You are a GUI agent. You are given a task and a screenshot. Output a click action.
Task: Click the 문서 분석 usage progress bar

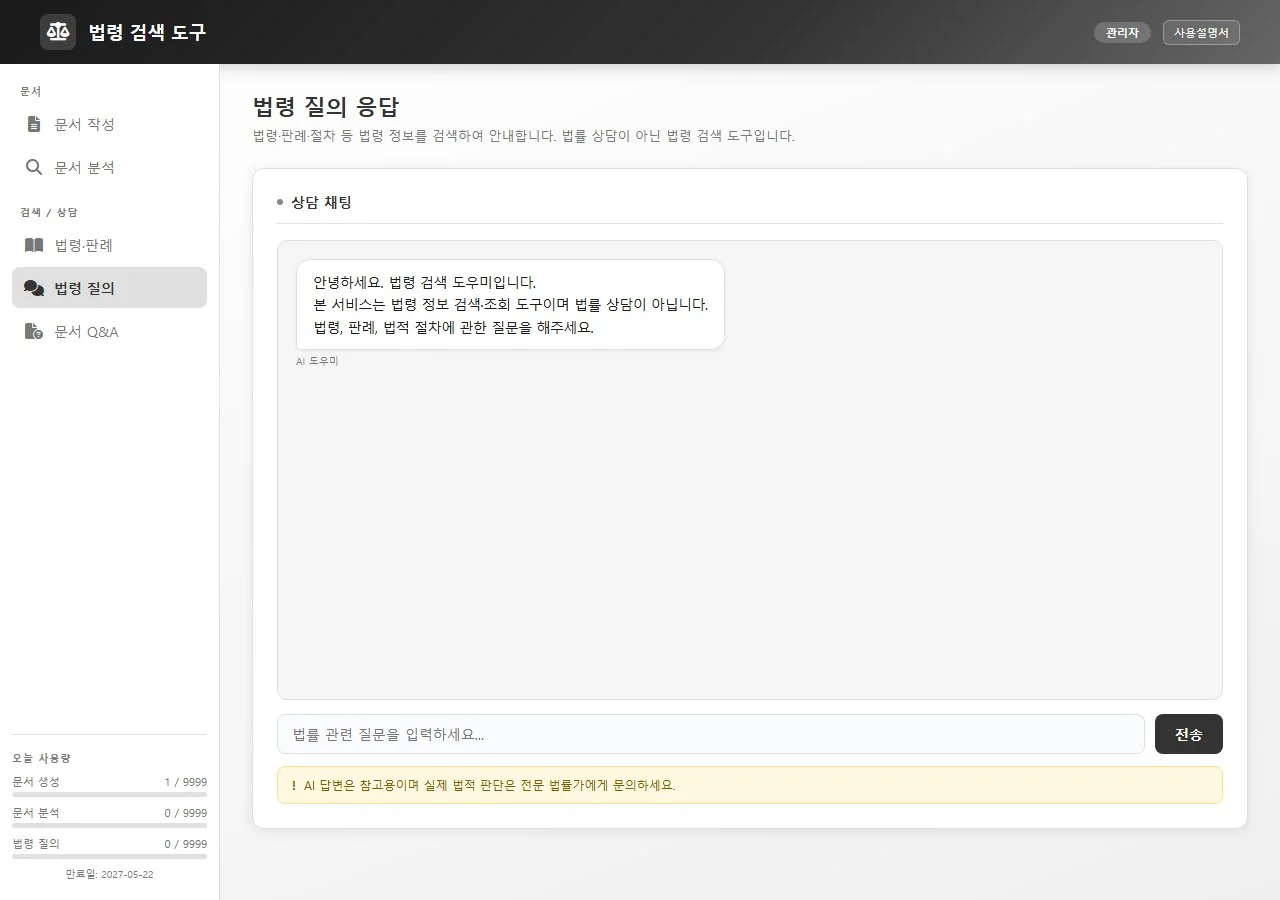(x=109, y=825)
